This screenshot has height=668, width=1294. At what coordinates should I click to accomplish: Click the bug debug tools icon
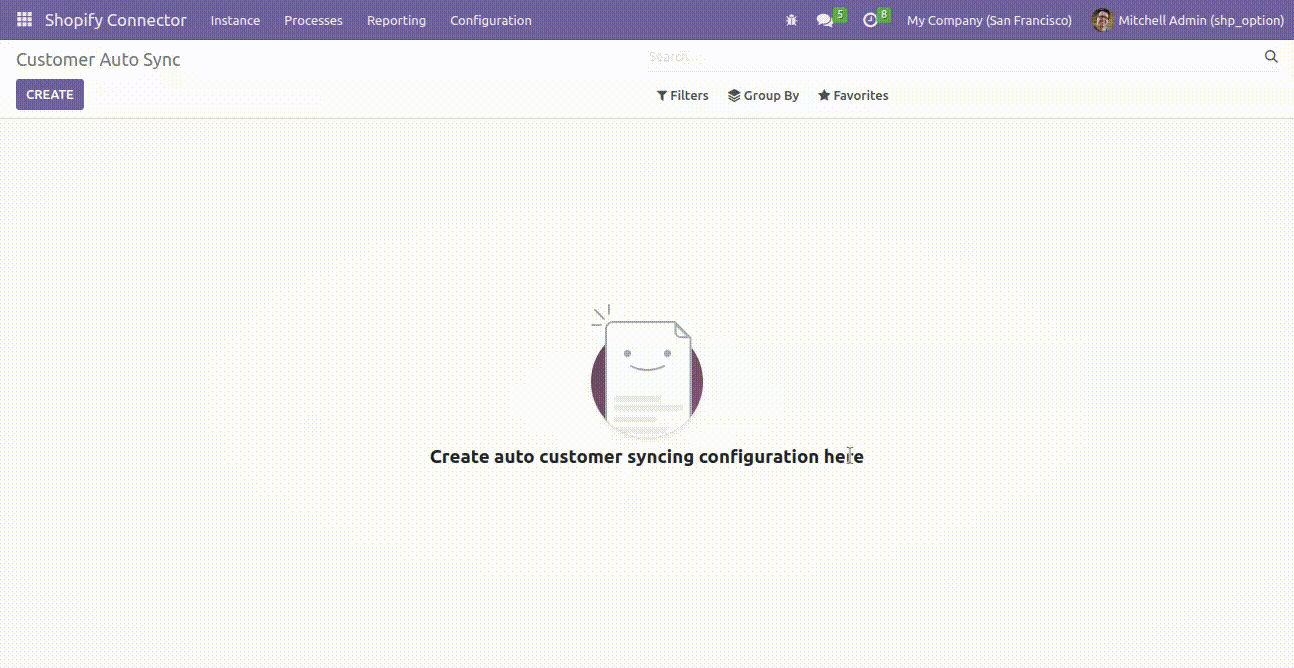pos(791,20)
